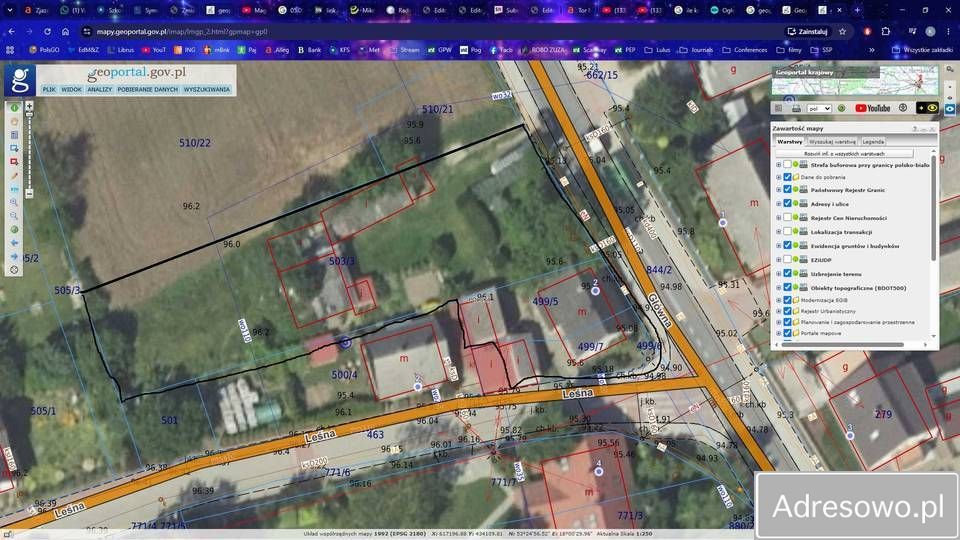Image resolution: width=960 pixels, height=540 pixels.
Task: Open the 'pol' language dropdown
Action: [819, 108]
